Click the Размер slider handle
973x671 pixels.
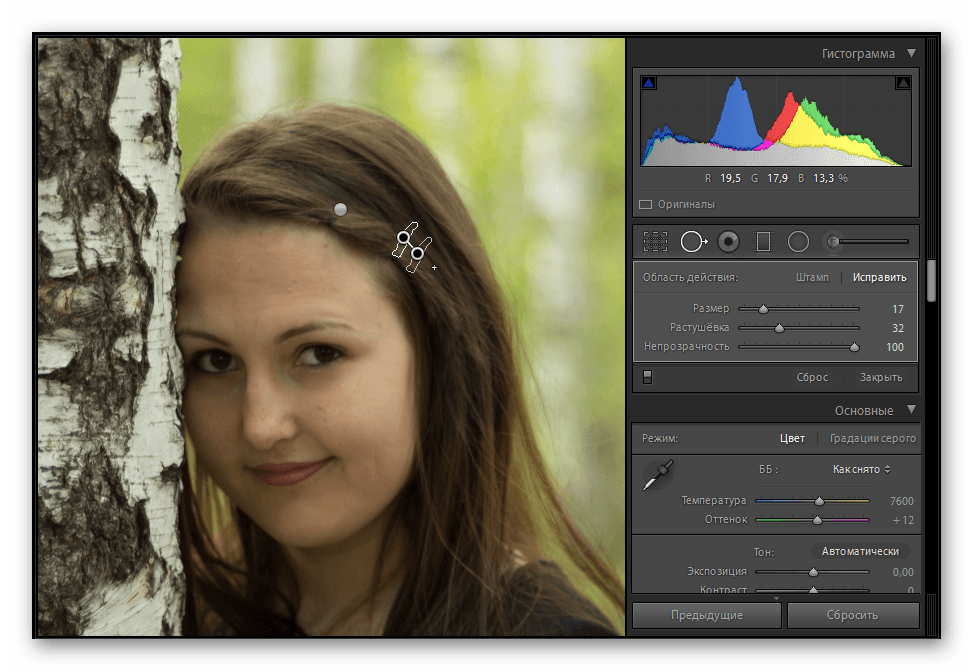(763, 309)
